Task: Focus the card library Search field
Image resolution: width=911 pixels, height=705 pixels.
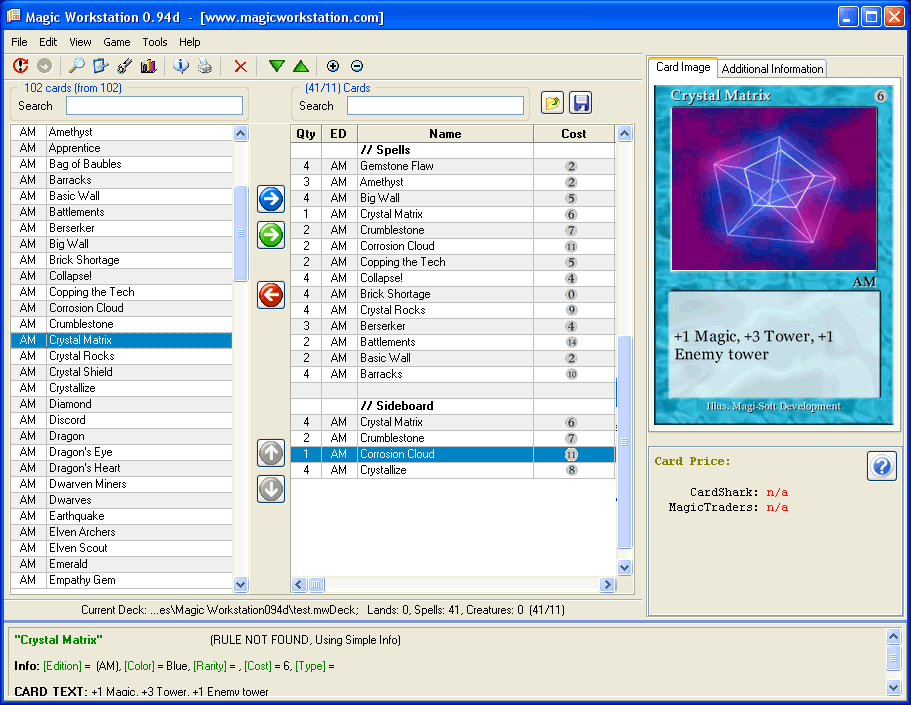Action: point(155,106)
